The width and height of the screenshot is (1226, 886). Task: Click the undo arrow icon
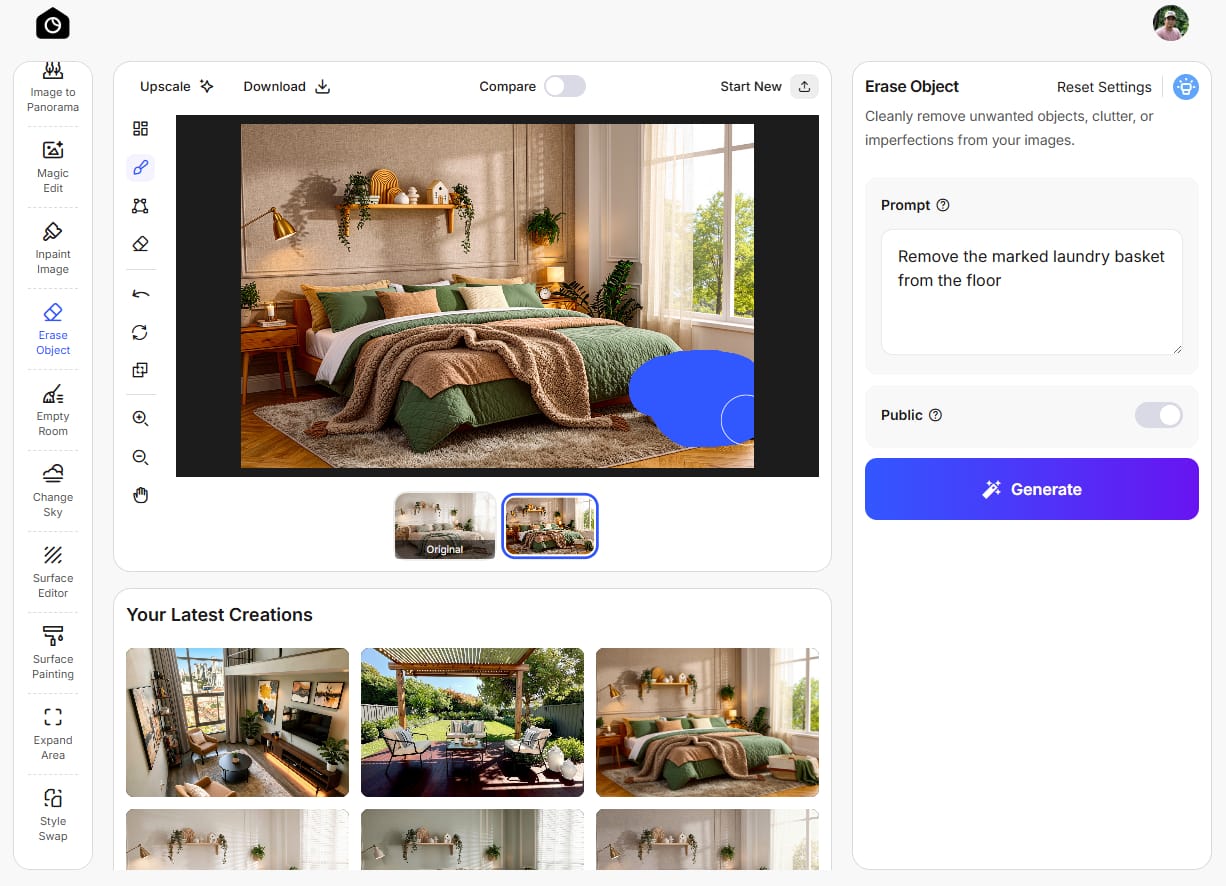pyautogui.click(x=141, y=294)
